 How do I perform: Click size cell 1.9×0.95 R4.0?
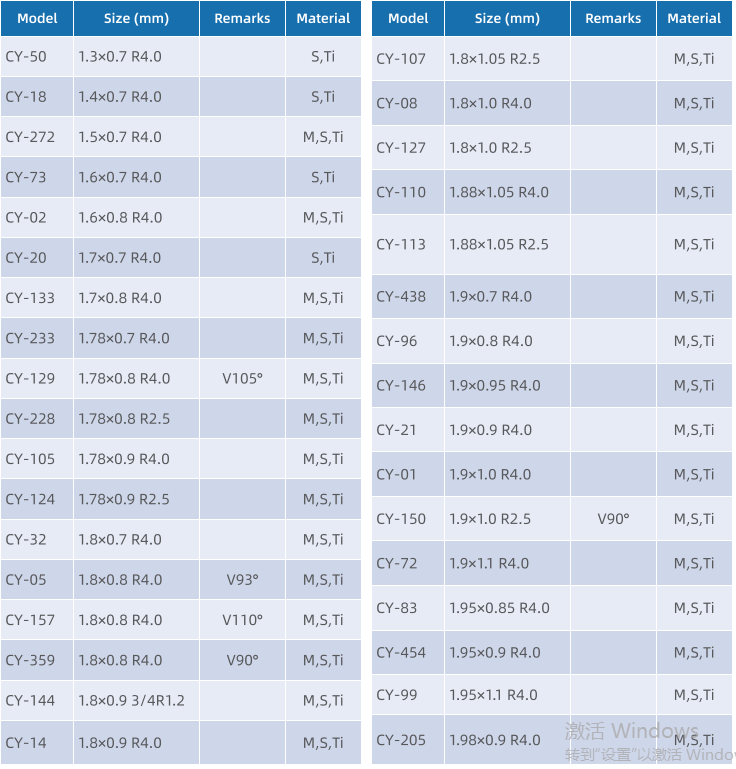(x=494, y=385)
